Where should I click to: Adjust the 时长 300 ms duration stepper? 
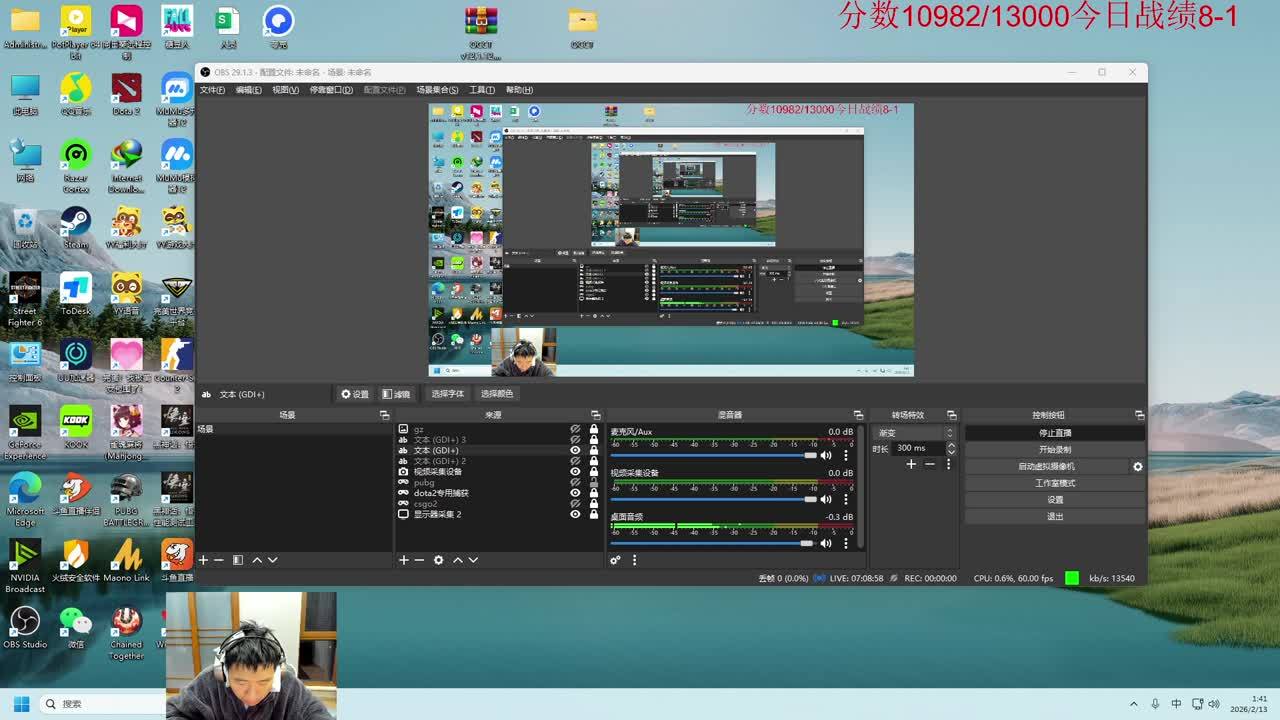[x=950, y=448]
